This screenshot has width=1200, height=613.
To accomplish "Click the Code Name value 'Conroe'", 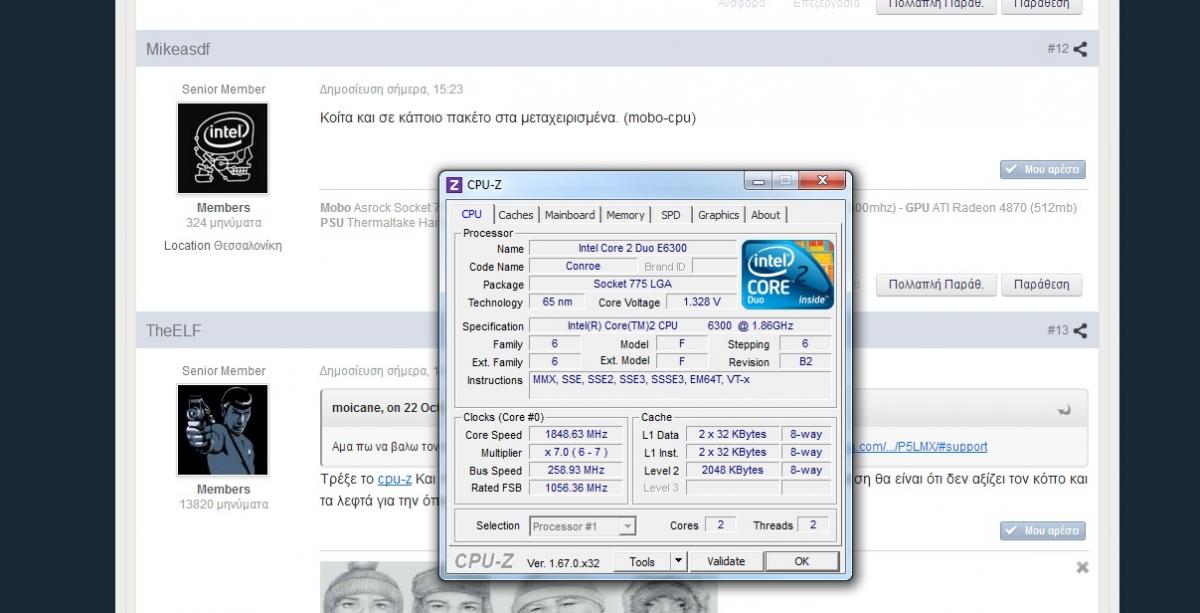I will tap(583, 266).
